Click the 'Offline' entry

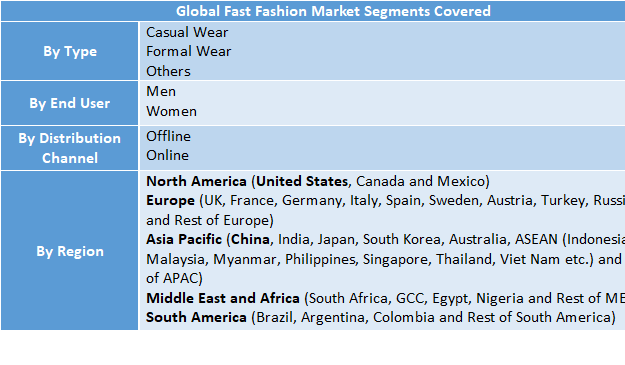click(x=168, y=136)
